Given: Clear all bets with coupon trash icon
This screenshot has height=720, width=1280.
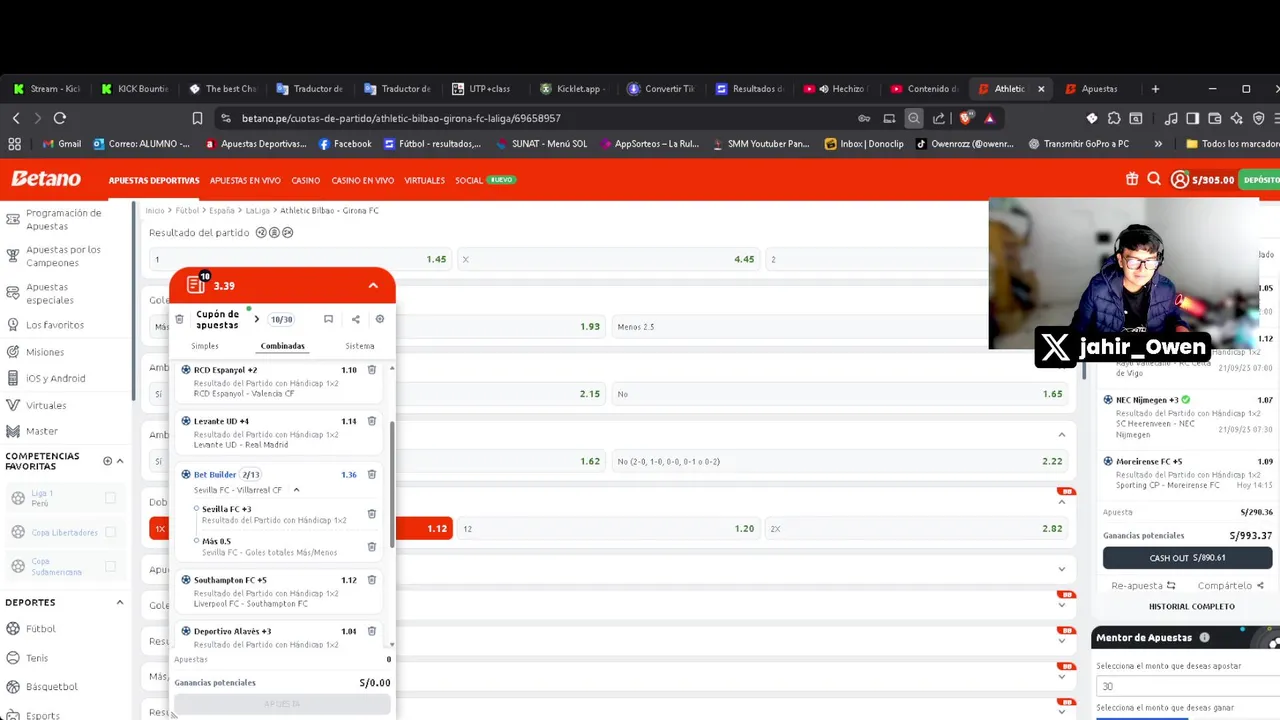Looking at the screenshot, I should pos(180,319).
